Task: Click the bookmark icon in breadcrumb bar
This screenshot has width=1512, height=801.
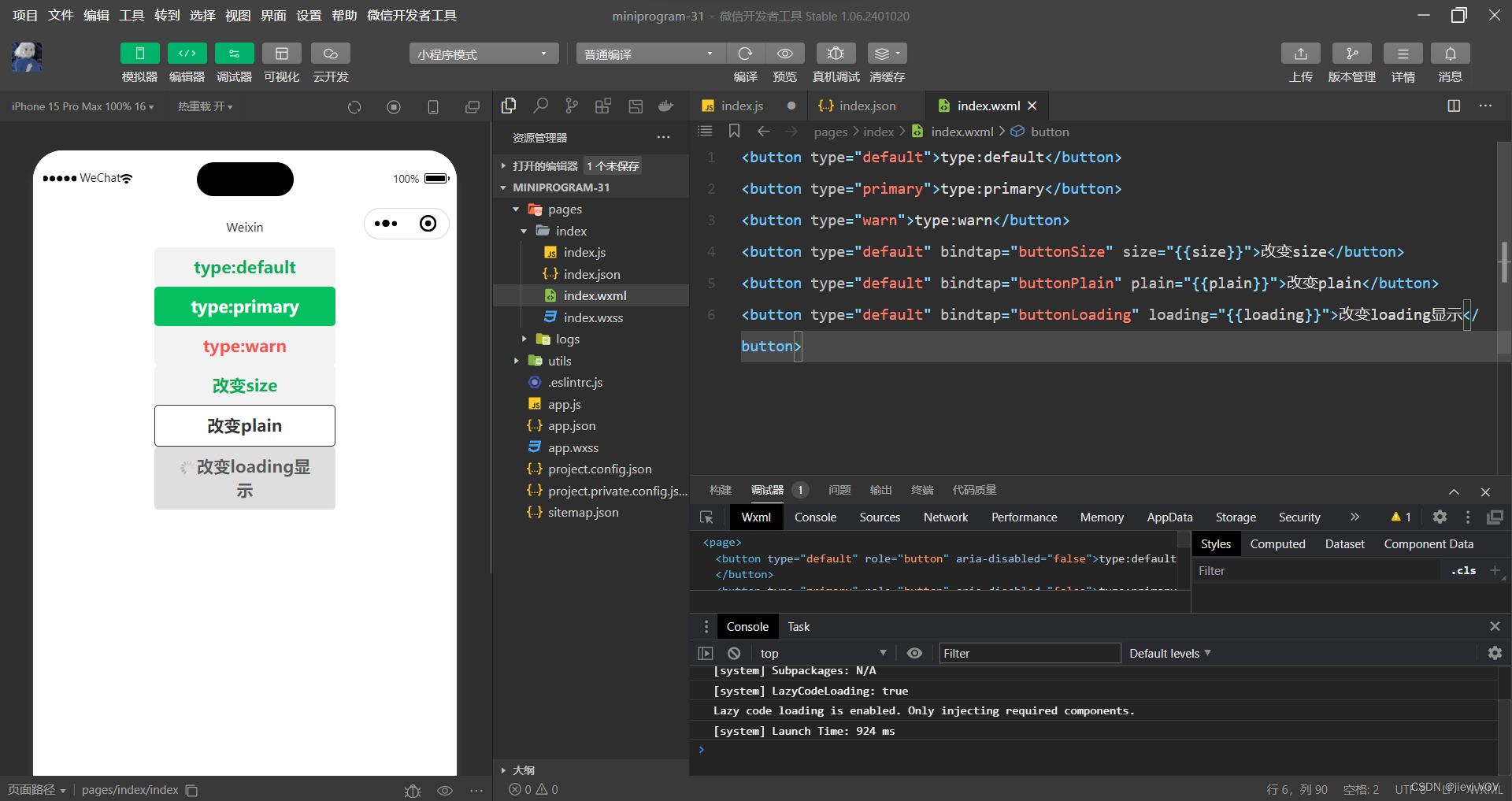Action: [734, 131]
